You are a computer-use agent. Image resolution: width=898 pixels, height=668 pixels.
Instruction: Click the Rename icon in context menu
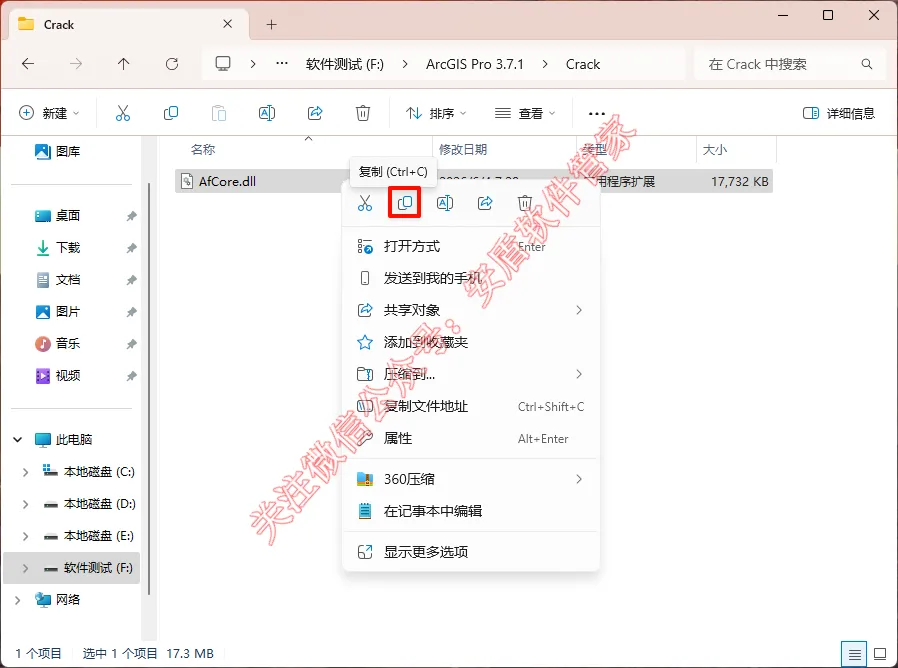coord(445,202)
